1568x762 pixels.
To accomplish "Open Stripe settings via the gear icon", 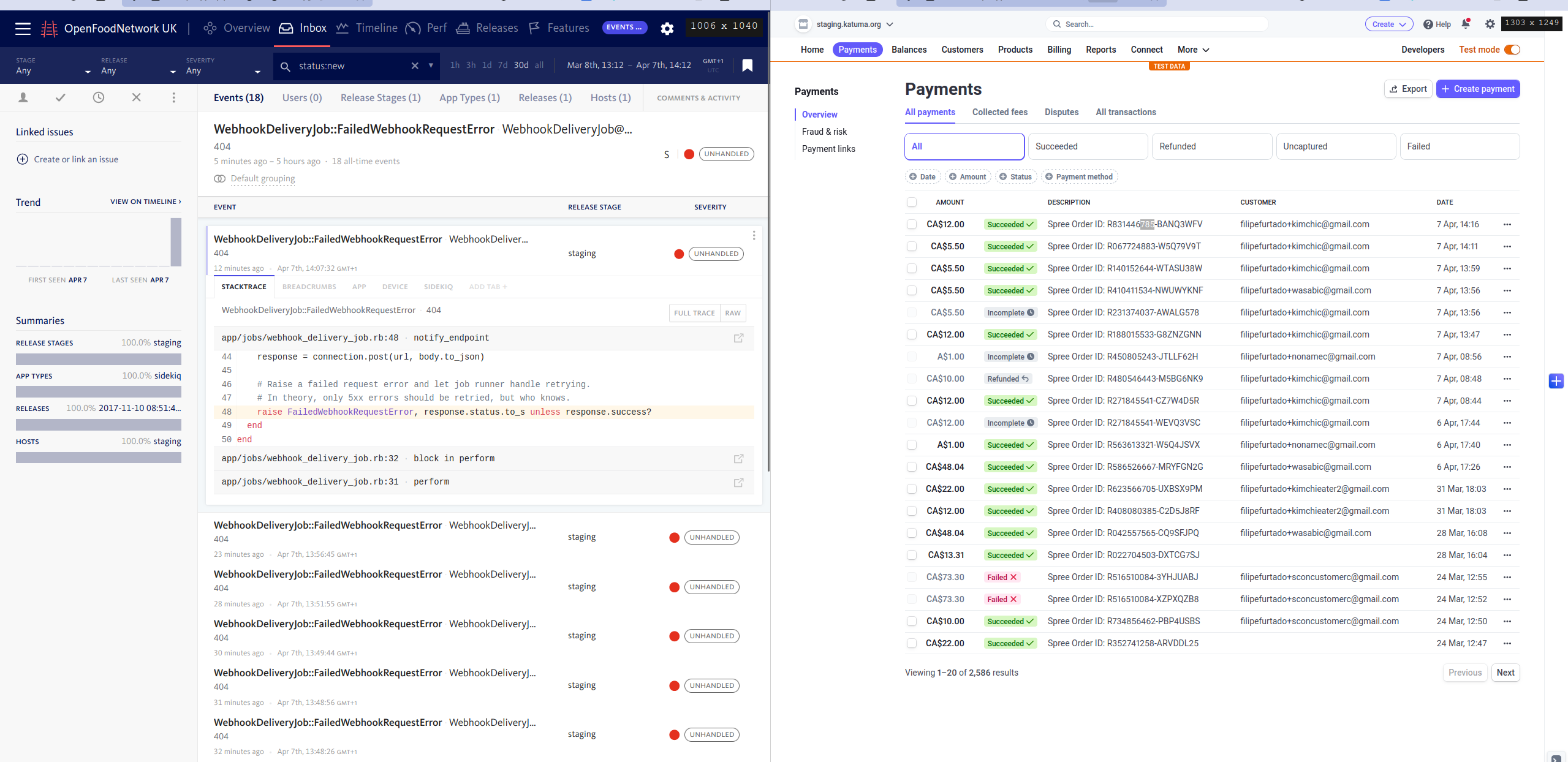I will 1490,24.
